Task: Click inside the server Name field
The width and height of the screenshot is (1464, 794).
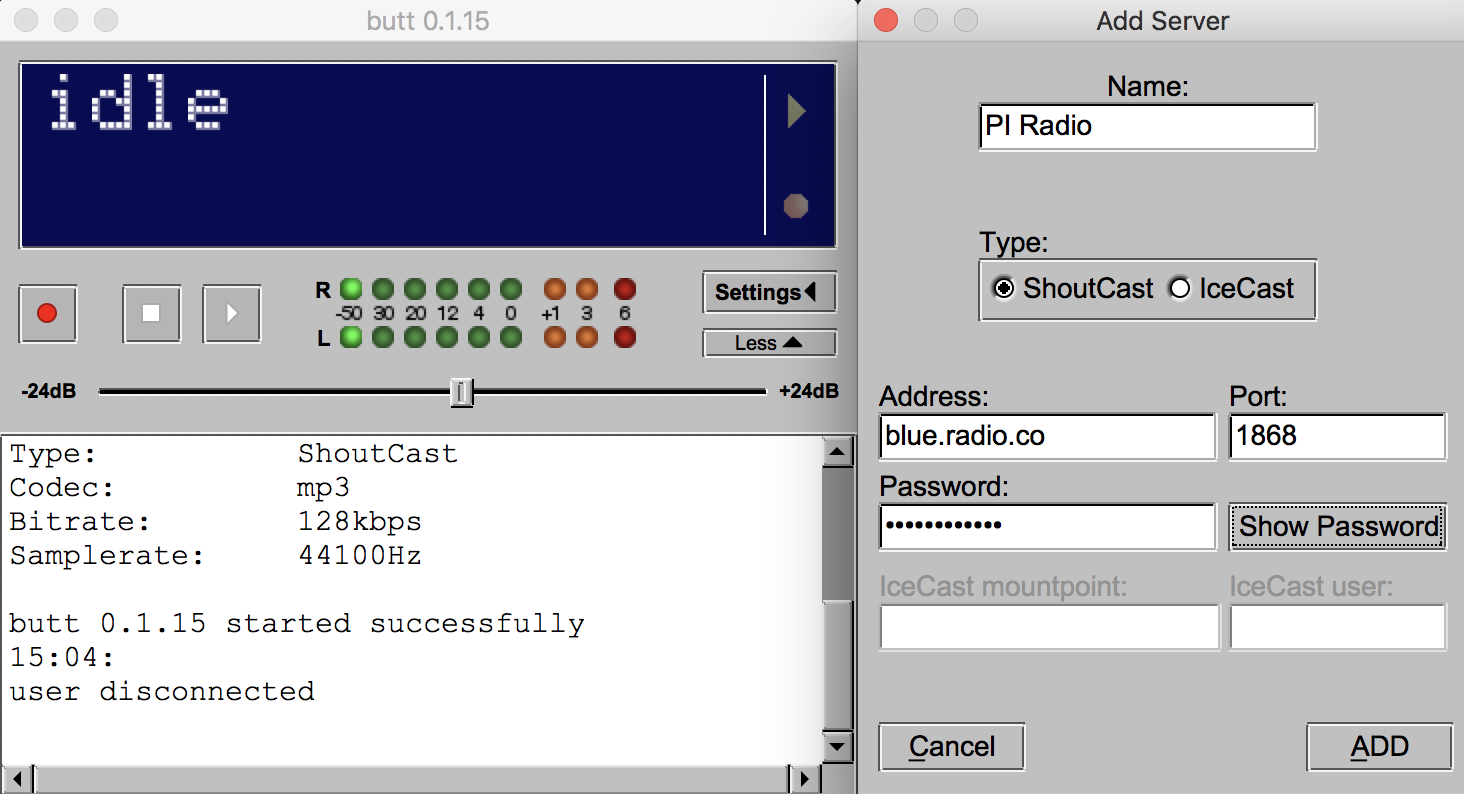Action: pos(1147,126)
